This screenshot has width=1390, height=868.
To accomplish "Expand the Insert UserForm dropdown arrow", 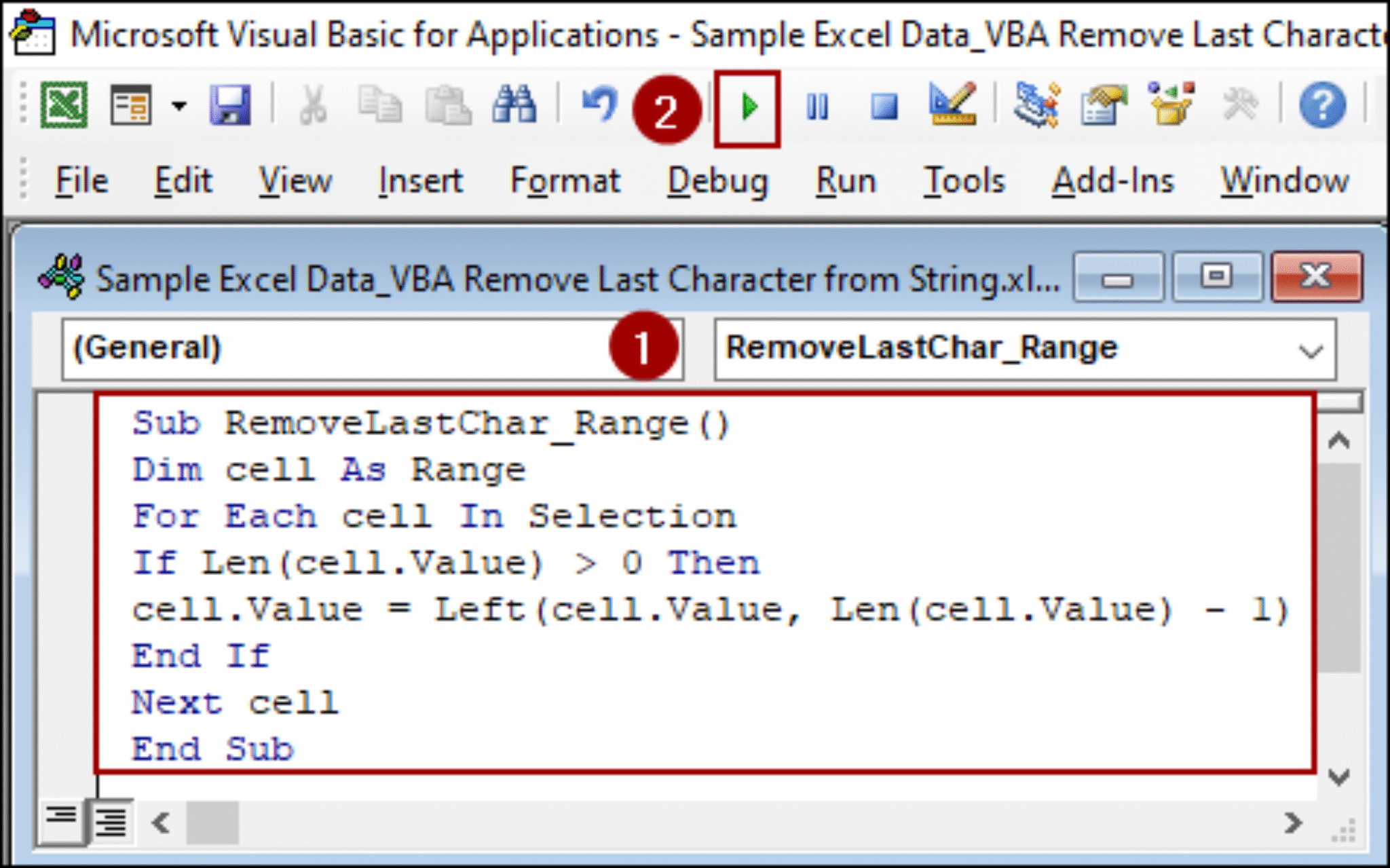I will tap(179, 107).
